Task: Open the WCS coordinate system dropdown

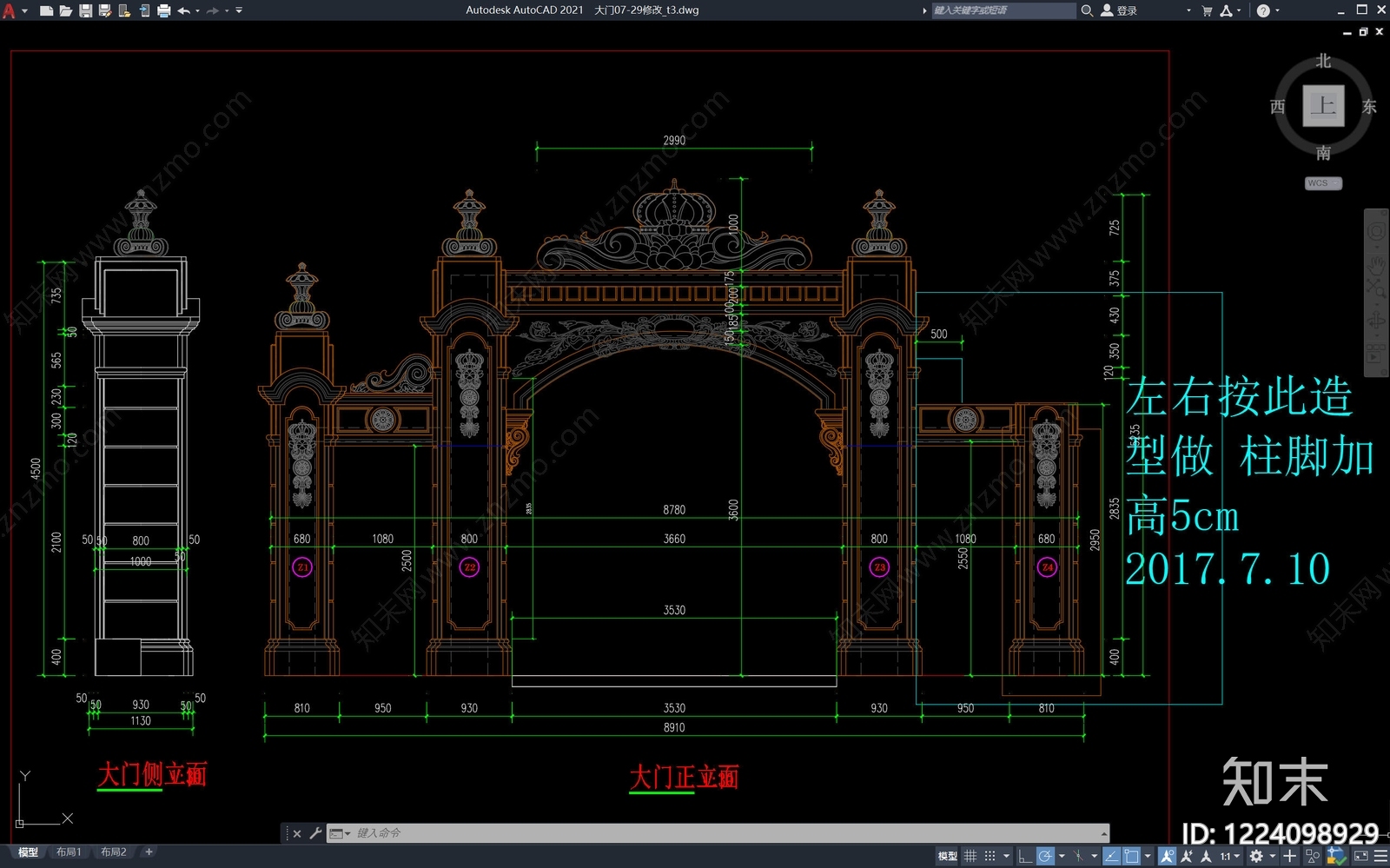Action: click(x=1323, y=183)
